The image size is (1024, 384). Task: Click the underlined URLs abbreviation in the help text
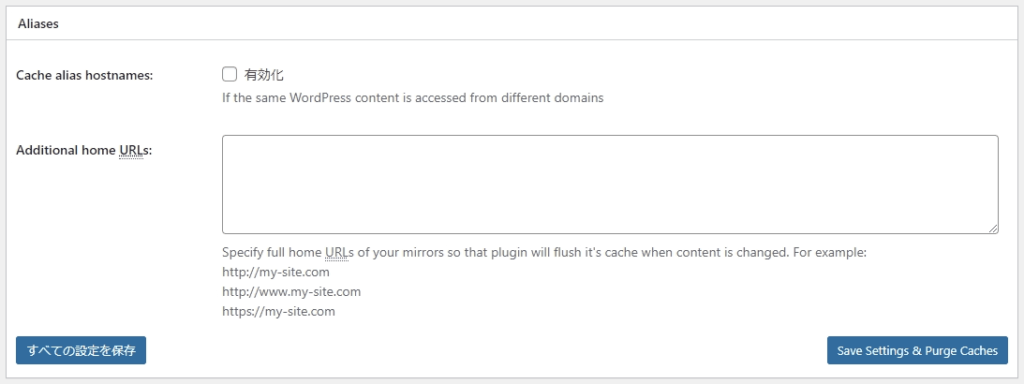[338, 252]
